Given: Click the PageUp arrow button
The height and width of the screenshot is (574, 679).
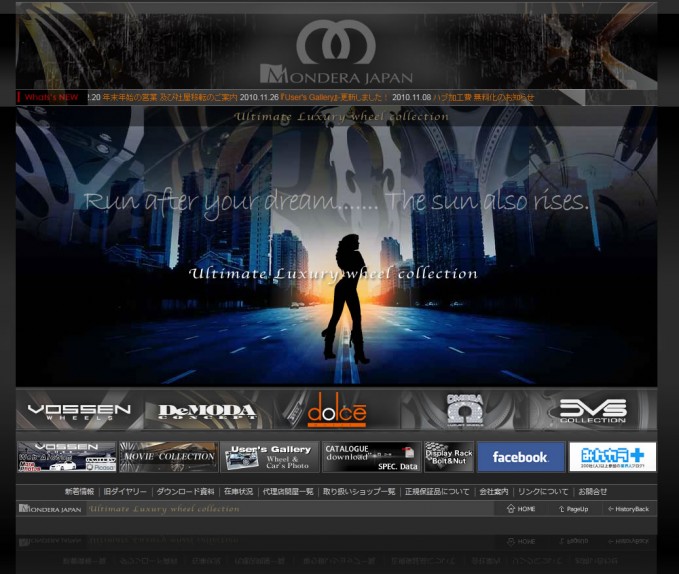Looking at the screenshot, I should 573,509.
